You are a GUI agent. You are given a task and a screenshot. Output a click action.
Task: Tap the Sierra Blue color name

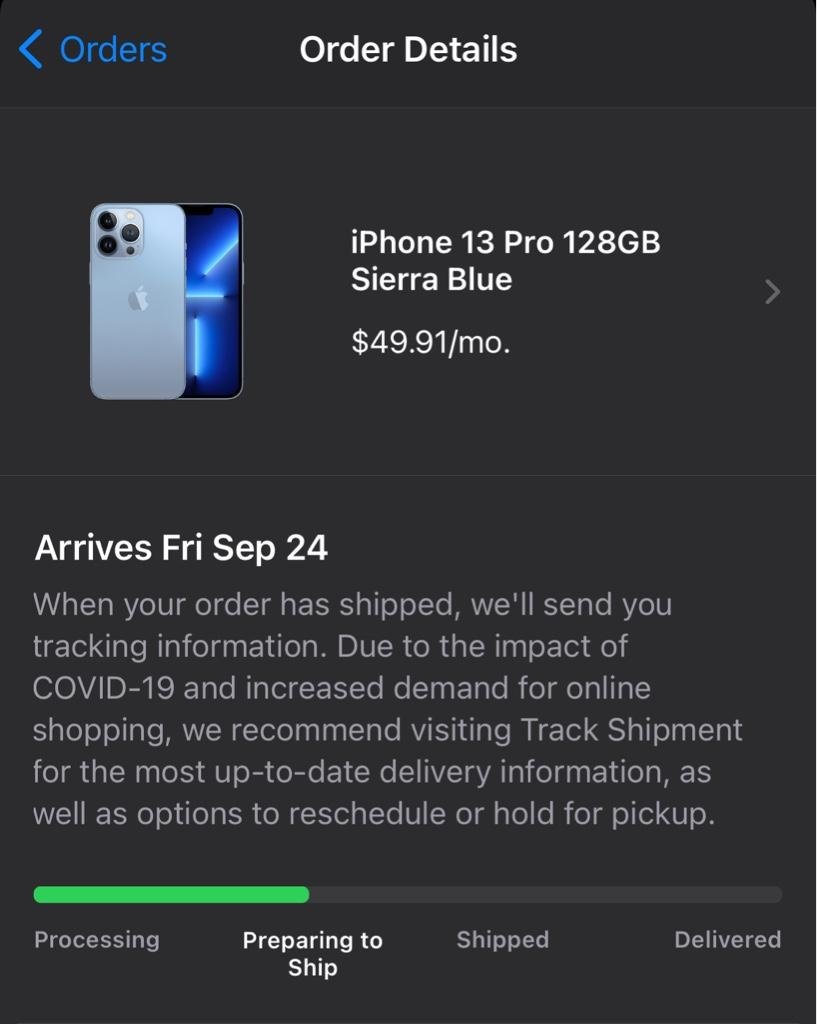432,280
